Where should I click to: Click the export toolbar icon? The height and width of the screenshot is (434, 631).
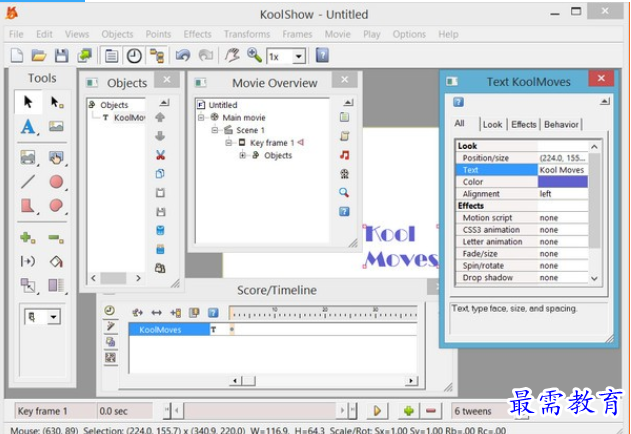tap(85, 56)
